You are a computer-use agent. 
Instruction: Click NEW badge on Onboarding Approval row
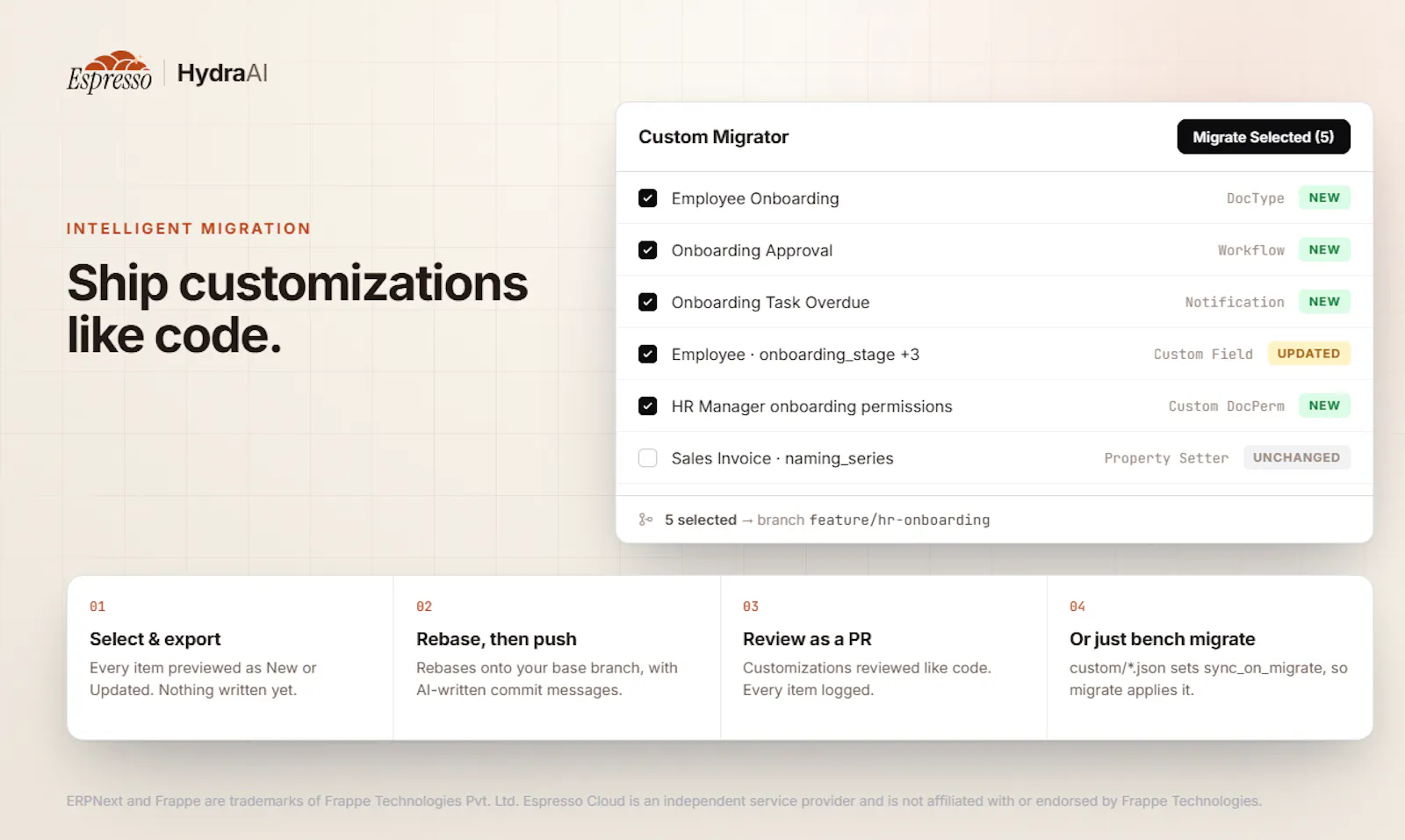pos(1324,249)
